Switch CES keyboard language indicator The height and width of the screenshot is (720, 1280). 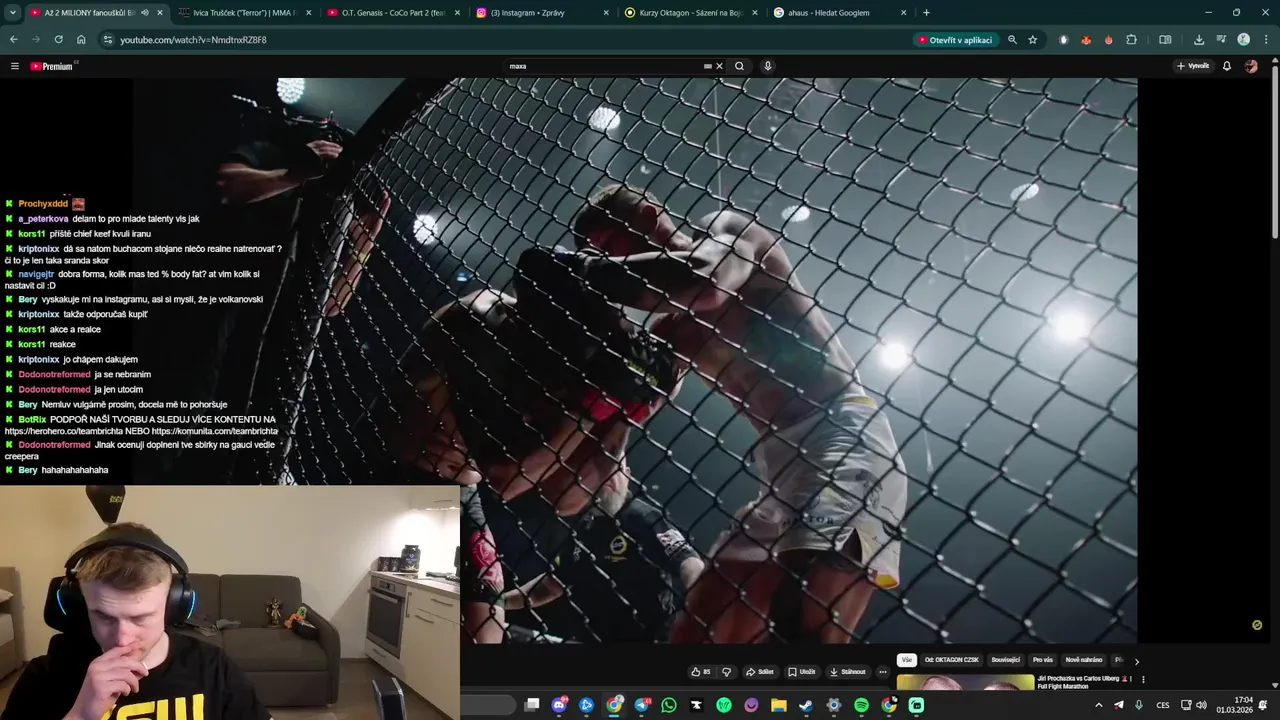point(1163,705)
